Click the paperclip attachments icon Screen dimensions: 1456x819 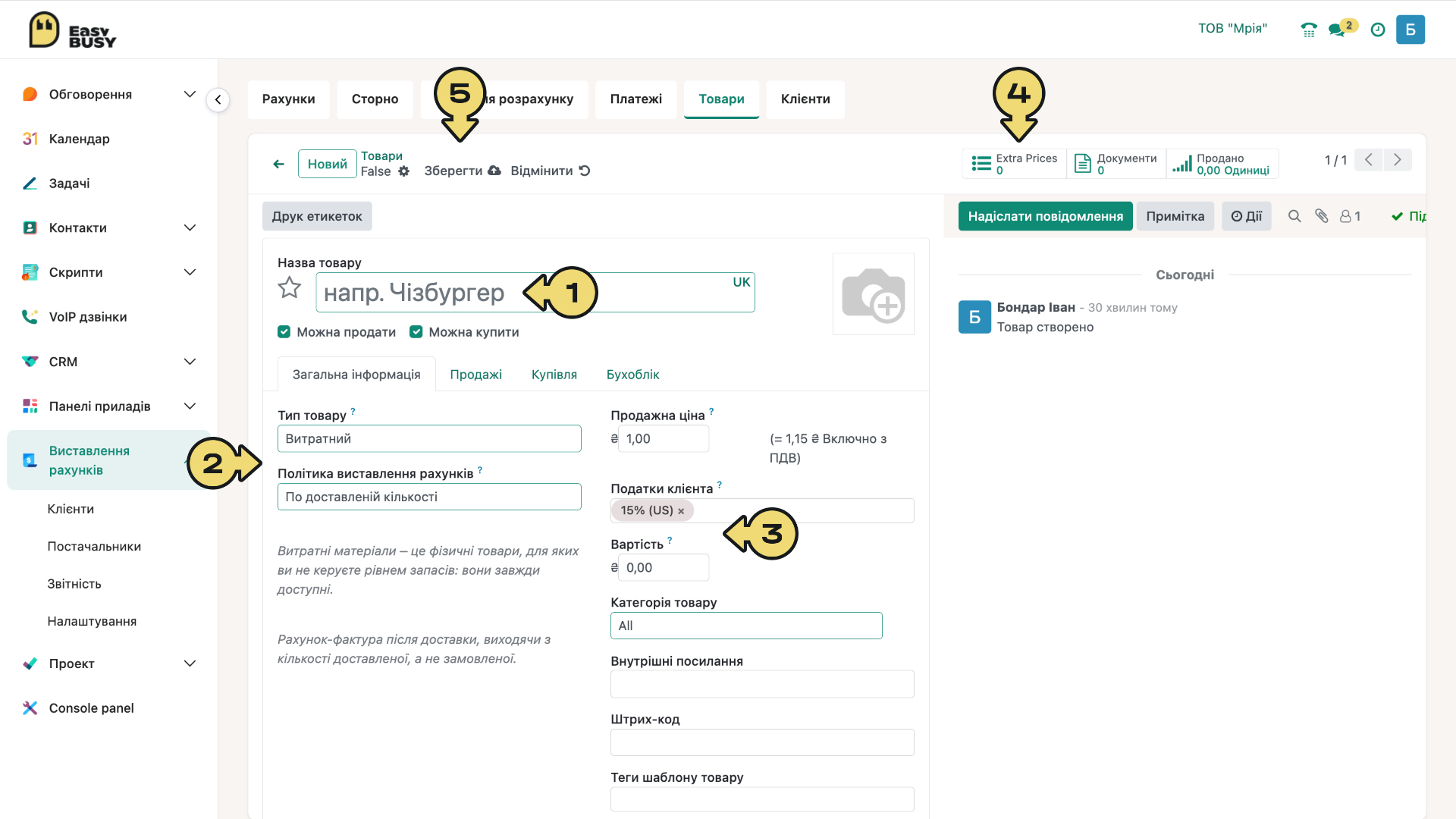coord(1322,216)
